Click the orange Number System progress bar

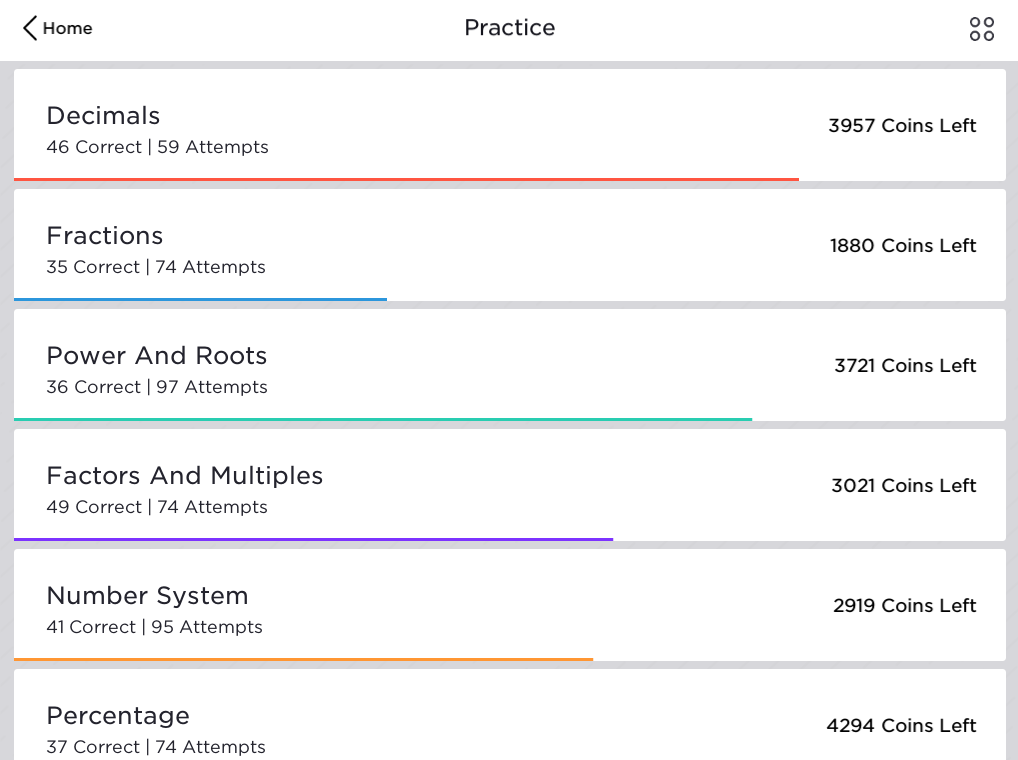click(304, 659)
